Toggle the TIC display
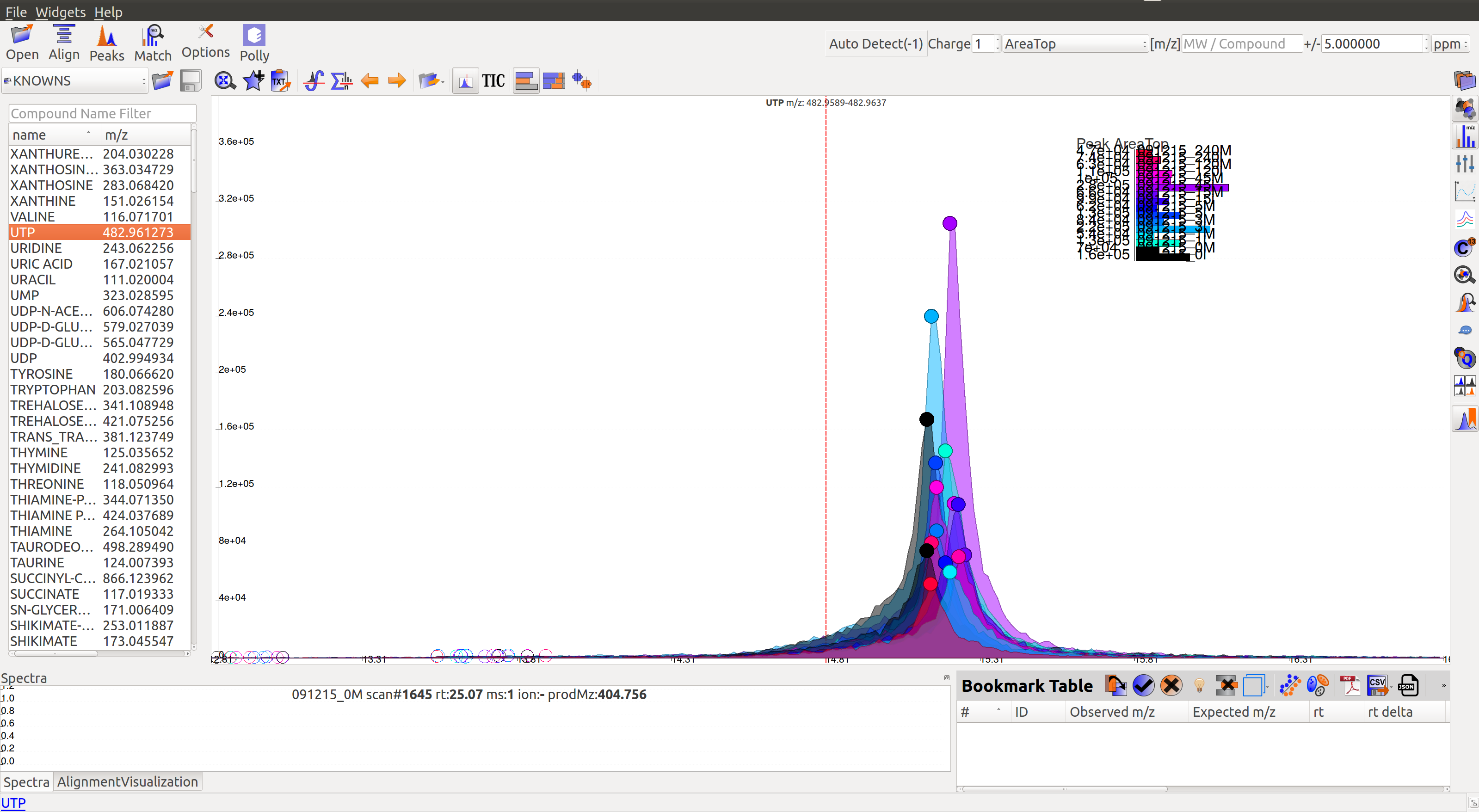The height and width of the screenshot is (812, 1479). pyautogui.click(x=493, y=81)
